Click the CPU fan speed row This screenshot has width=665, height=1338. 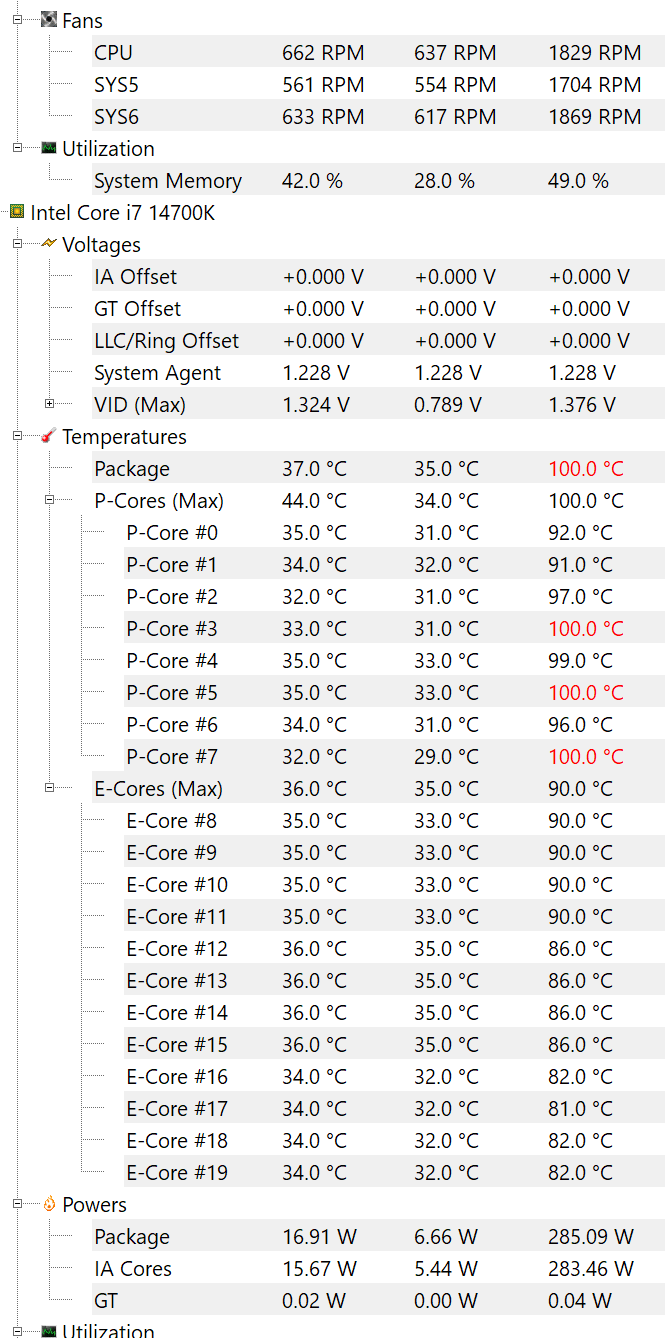(x=113, y=53)
